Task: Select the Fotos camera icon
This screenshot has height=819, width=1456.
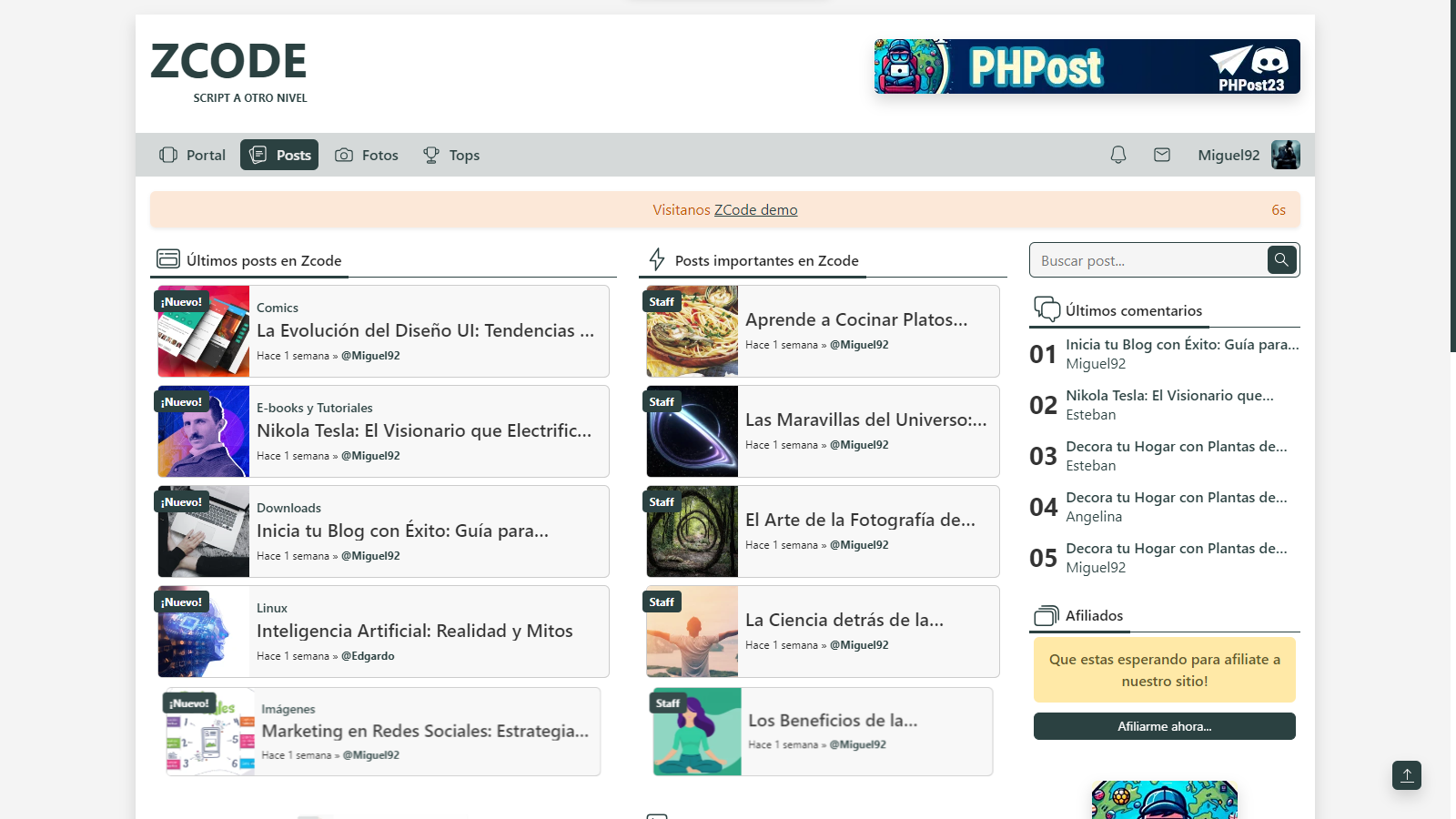Action: coord(343,155)
